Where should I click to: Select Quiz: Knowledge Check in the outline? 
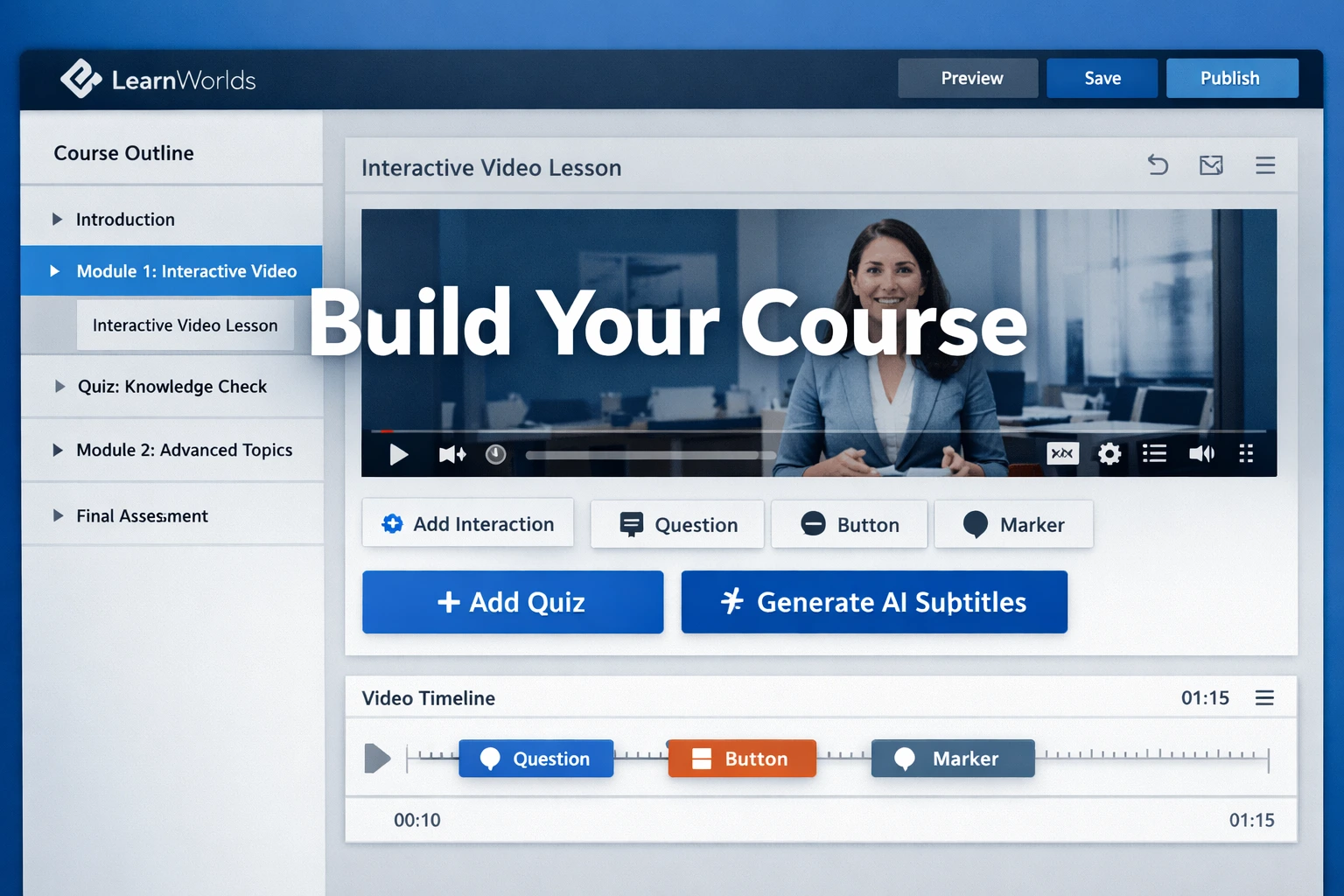pos(171,386)
